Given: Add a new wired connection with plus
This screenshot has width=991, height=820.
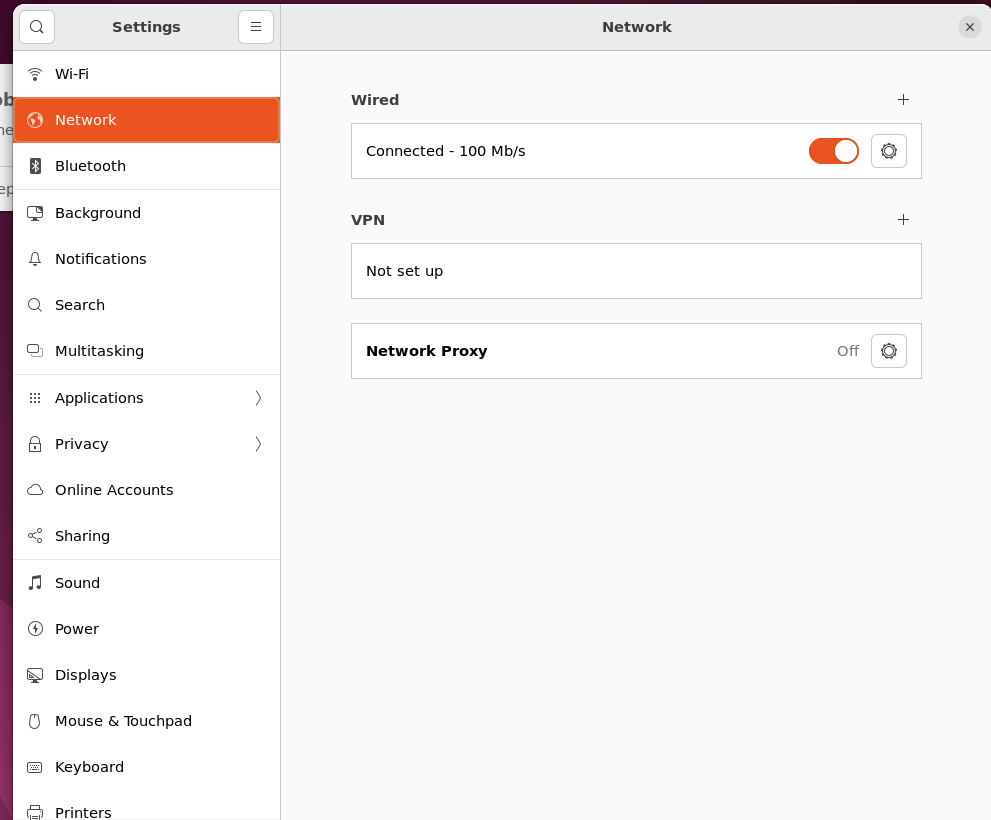Looking at the screenshot, I should [903, 100].
